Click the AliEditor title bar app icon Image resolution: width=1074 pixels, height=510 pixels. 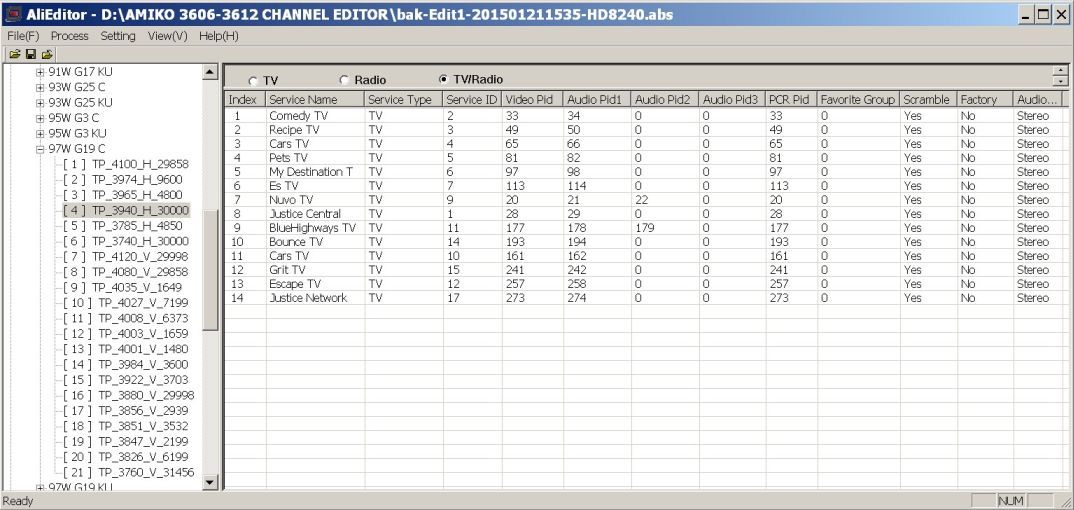13,14
